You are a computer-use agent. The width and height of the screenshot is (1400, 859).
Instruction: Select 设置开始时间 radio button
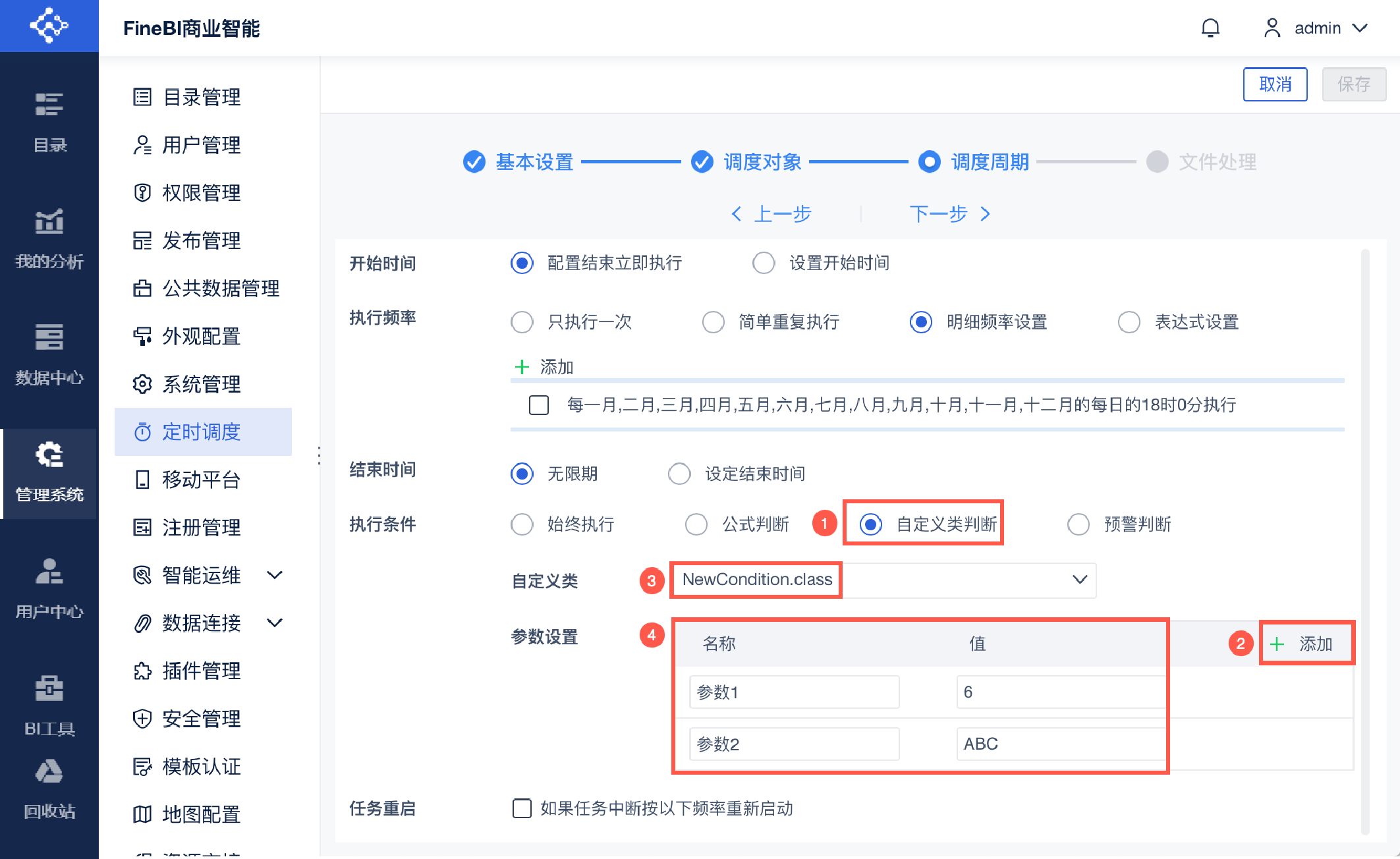(764, 263)
